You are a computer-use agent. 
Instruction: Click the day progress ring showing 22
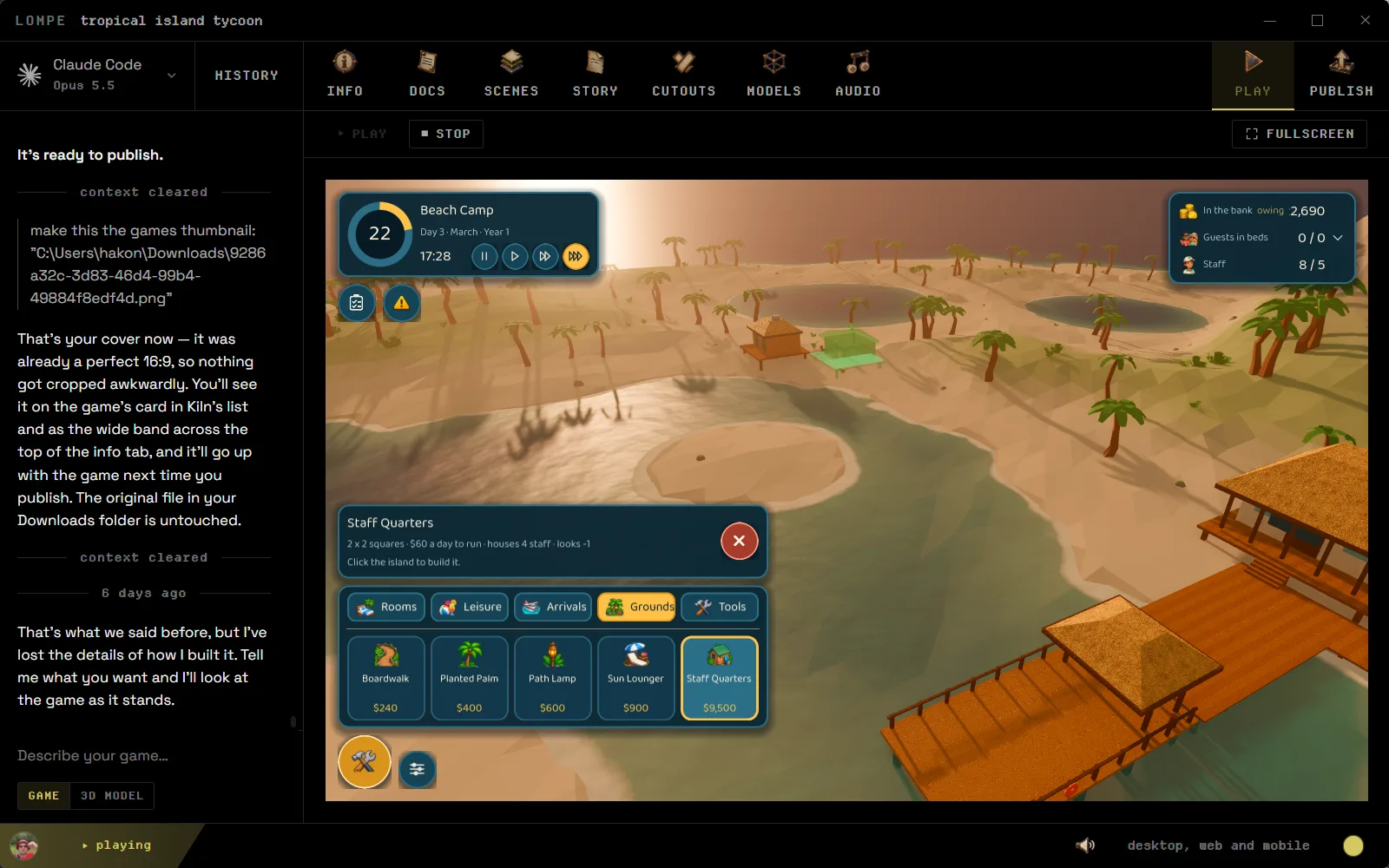(380, 233)
